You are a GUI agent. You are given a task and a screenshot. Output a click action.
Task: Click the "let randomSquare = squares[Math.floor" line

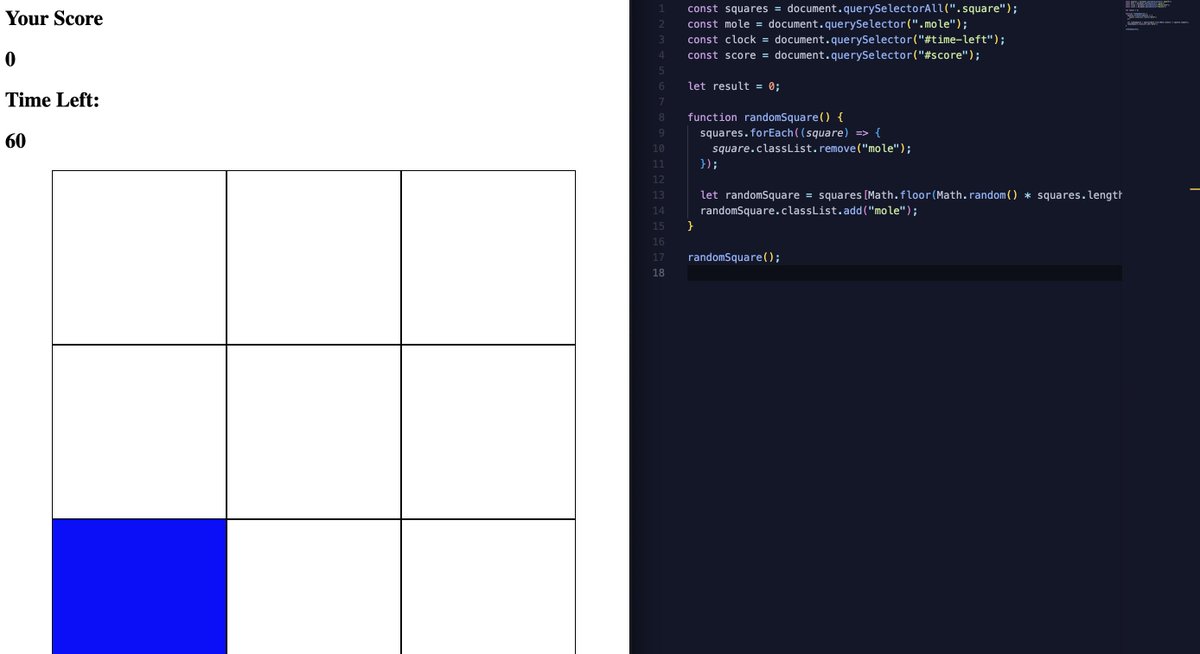pyautogui.click(x=910, y=195)
